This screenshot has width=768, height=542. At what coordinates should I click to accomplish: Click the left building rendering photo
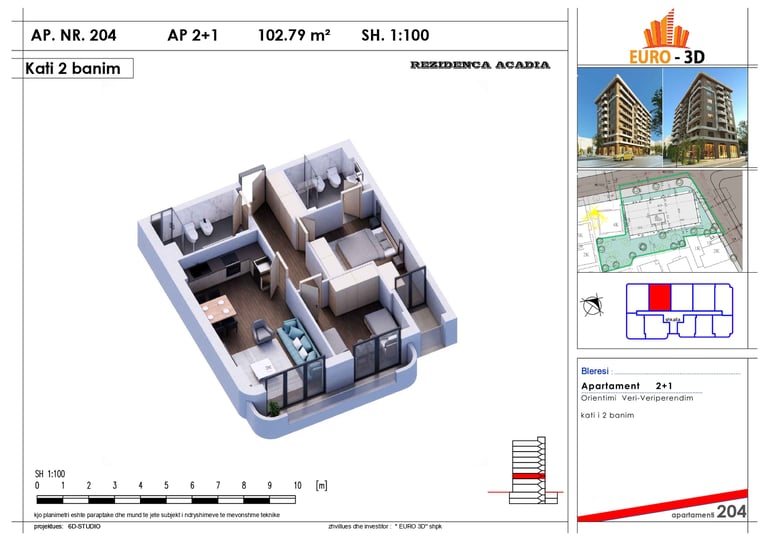[620, 117]
